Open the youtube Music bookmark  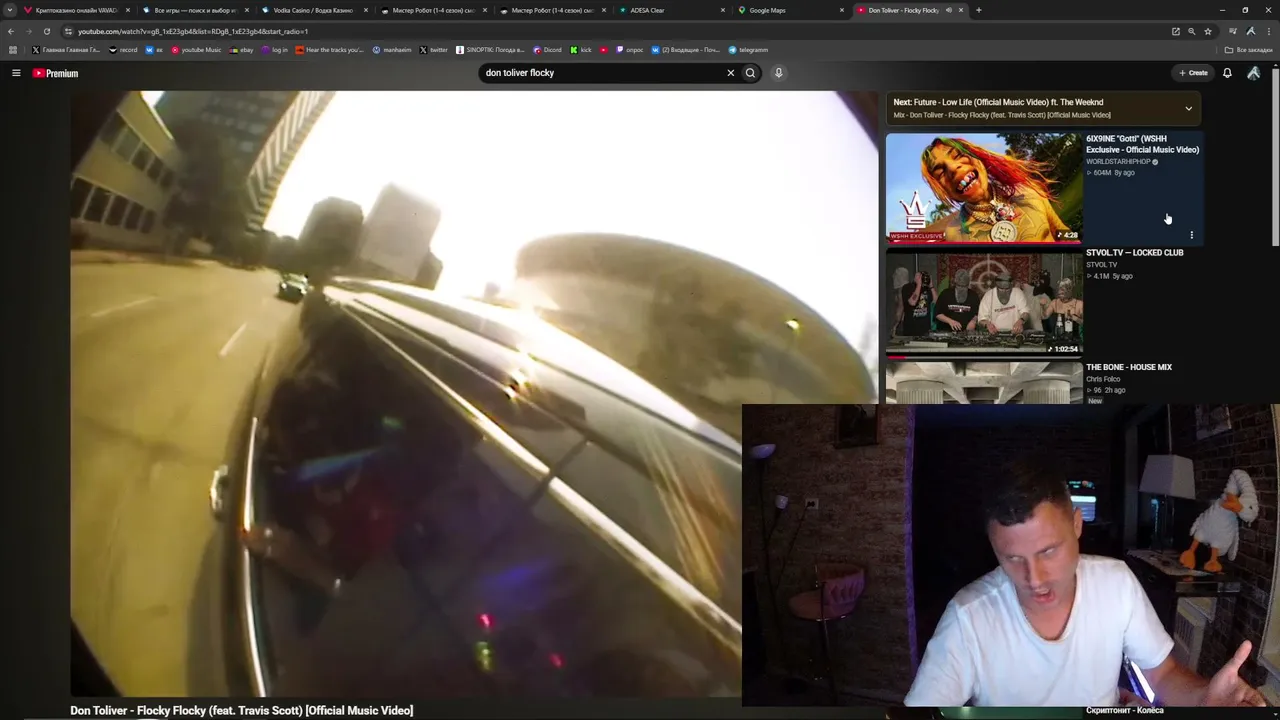tap(196, 50)
